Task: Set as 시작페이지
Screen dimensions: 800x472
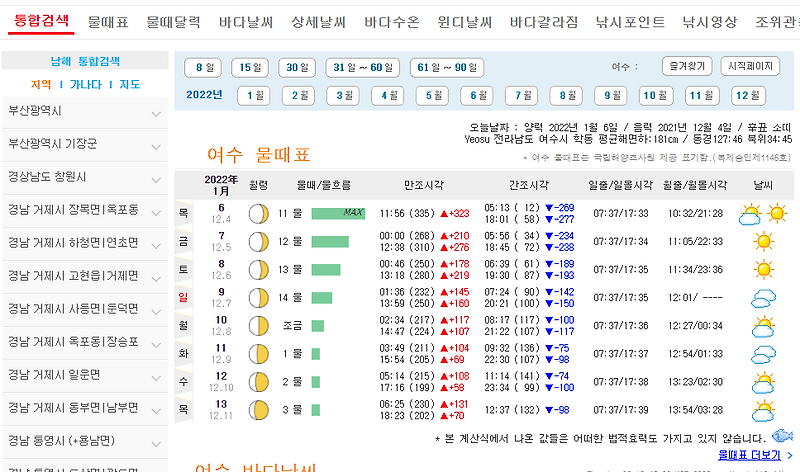Action: [x=750, y=66]
